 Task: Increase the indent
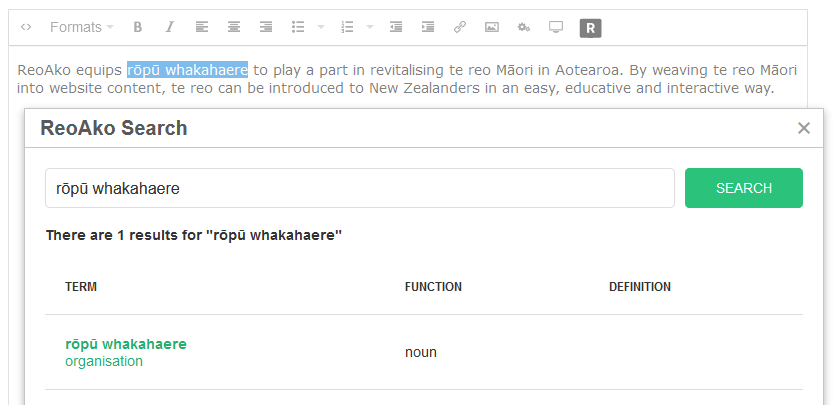pos(428,27)
